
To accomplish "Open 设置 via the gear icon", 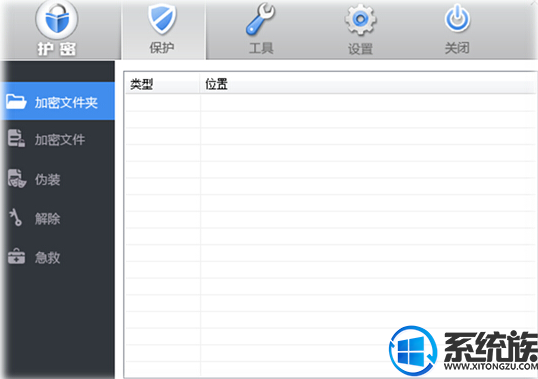I will click(x=360, y=20).
